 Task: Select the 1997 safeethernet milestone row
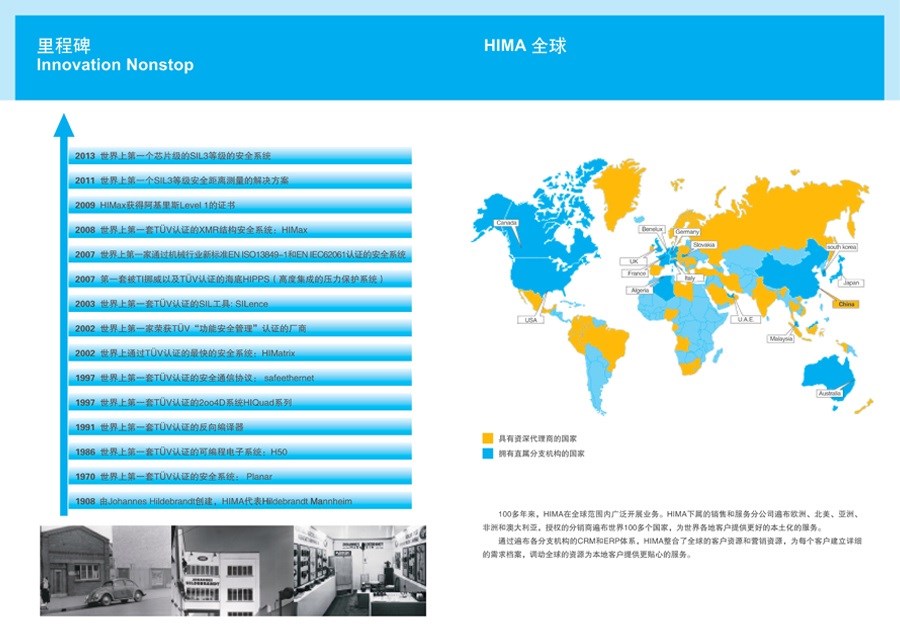point(240,378)
